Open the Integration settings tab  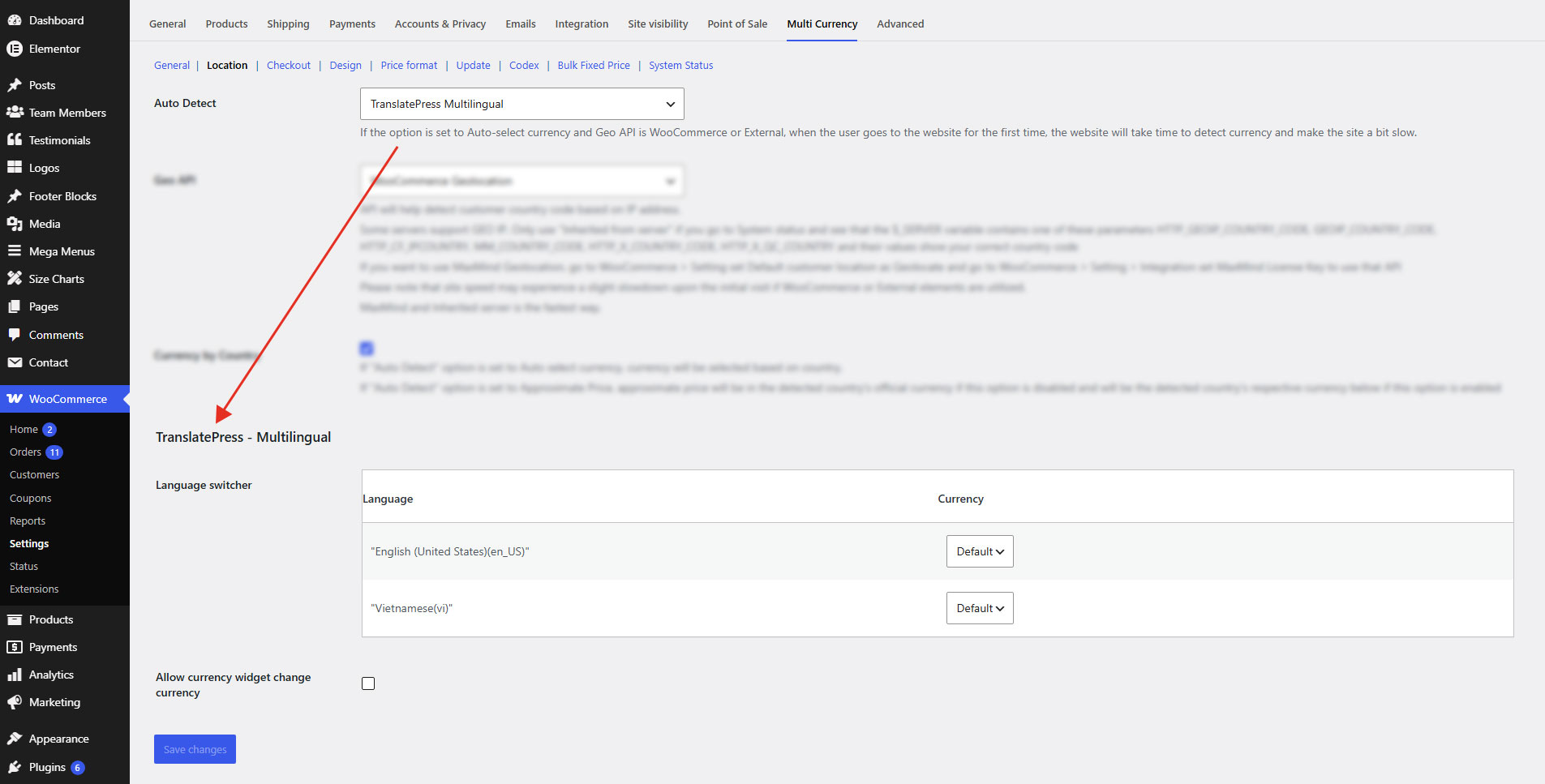tap(582, 24)
